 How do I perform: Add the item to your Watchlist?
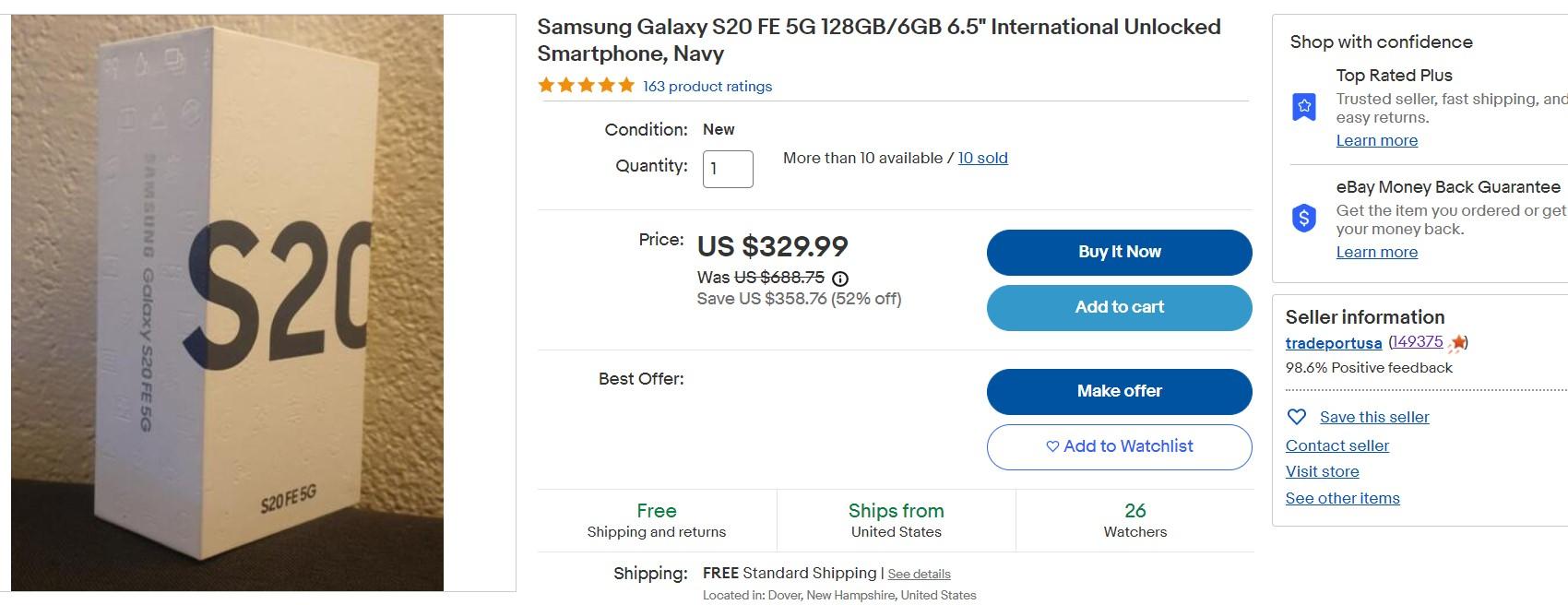coord(1119,446)
